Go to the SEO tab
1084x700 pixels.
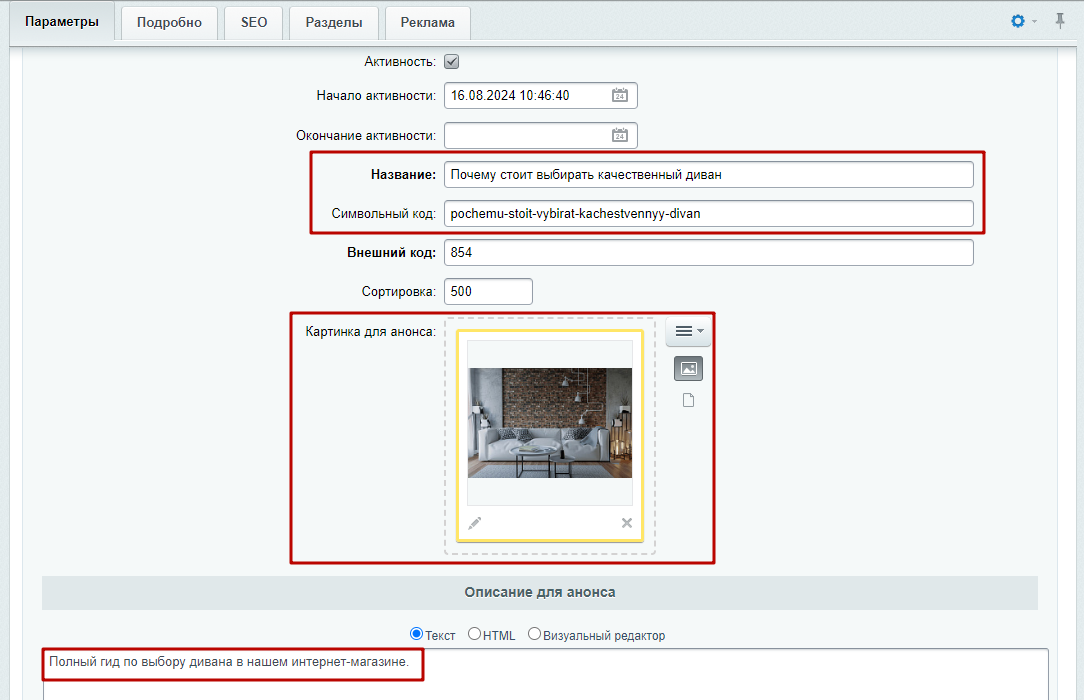click(x=254, y=23)
